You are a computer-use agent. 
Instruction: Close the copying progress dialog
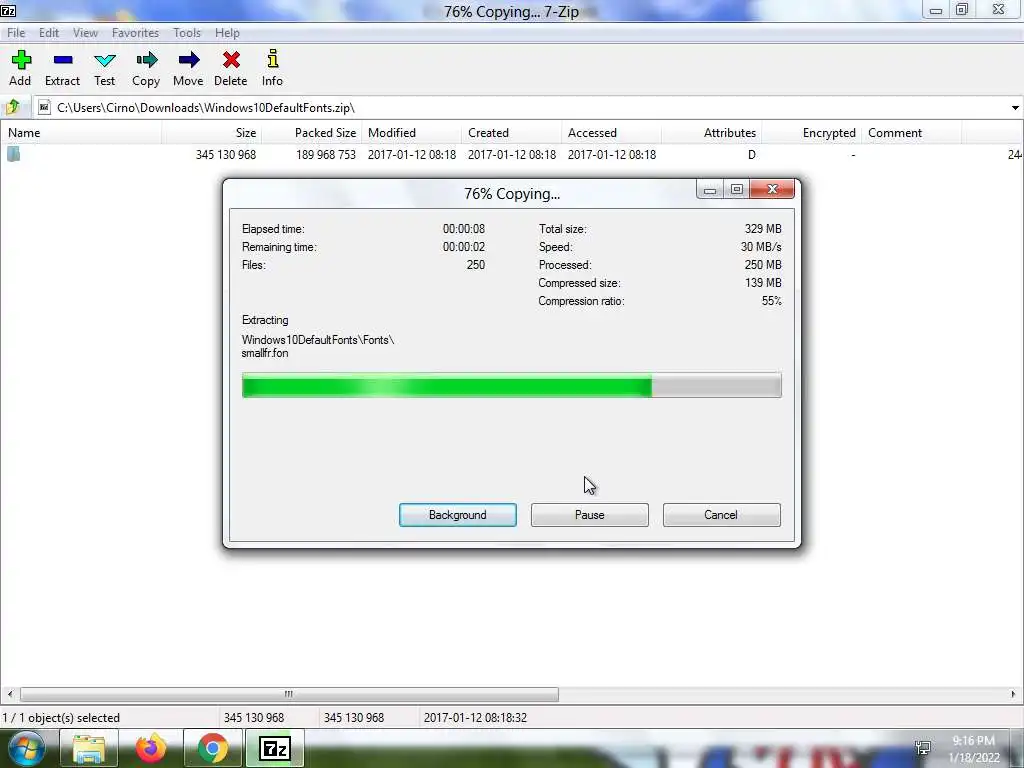click(x=773, y=189)
